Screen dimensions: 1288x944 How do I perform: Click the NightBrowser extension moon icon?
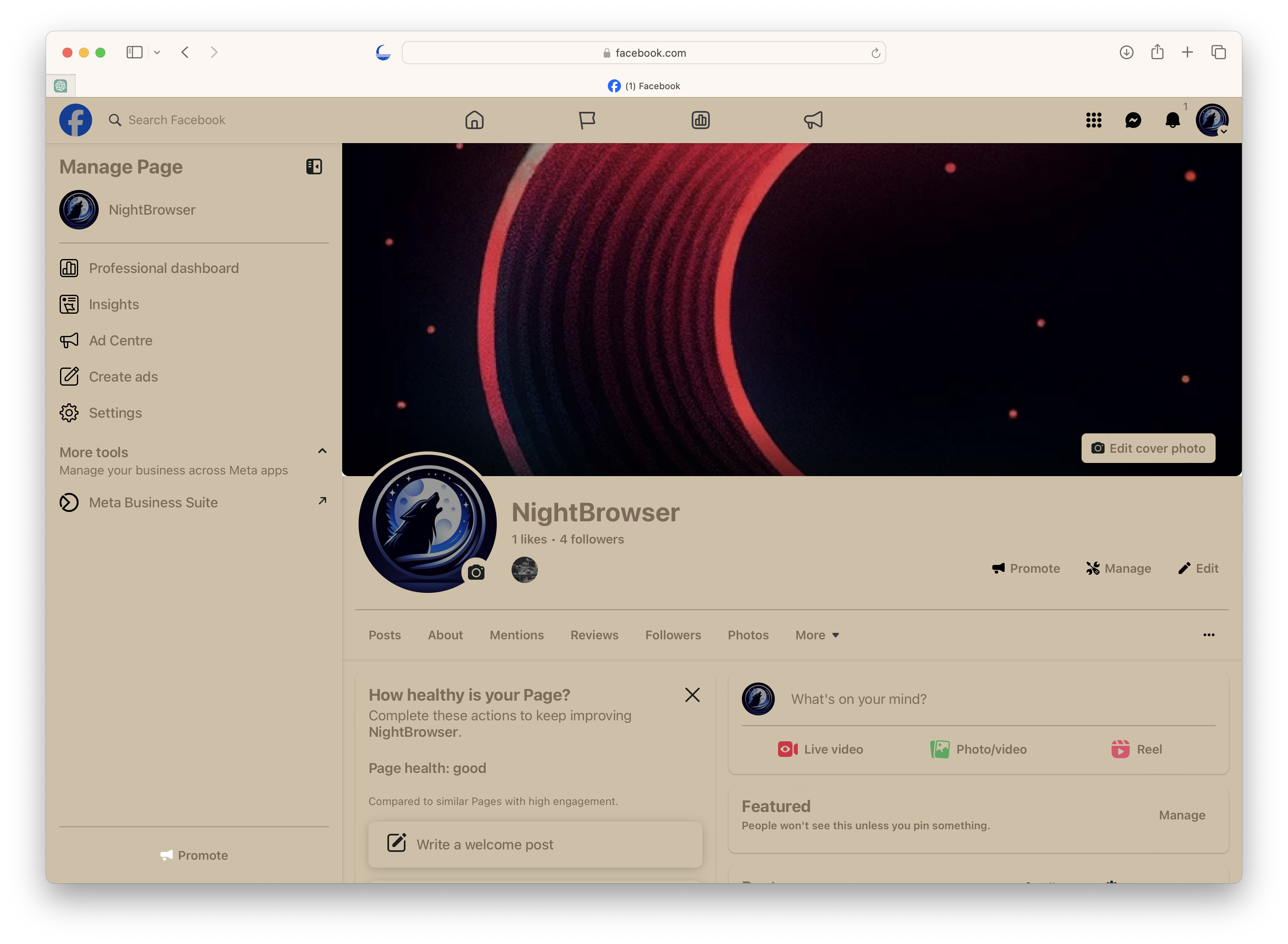[383, 53]
